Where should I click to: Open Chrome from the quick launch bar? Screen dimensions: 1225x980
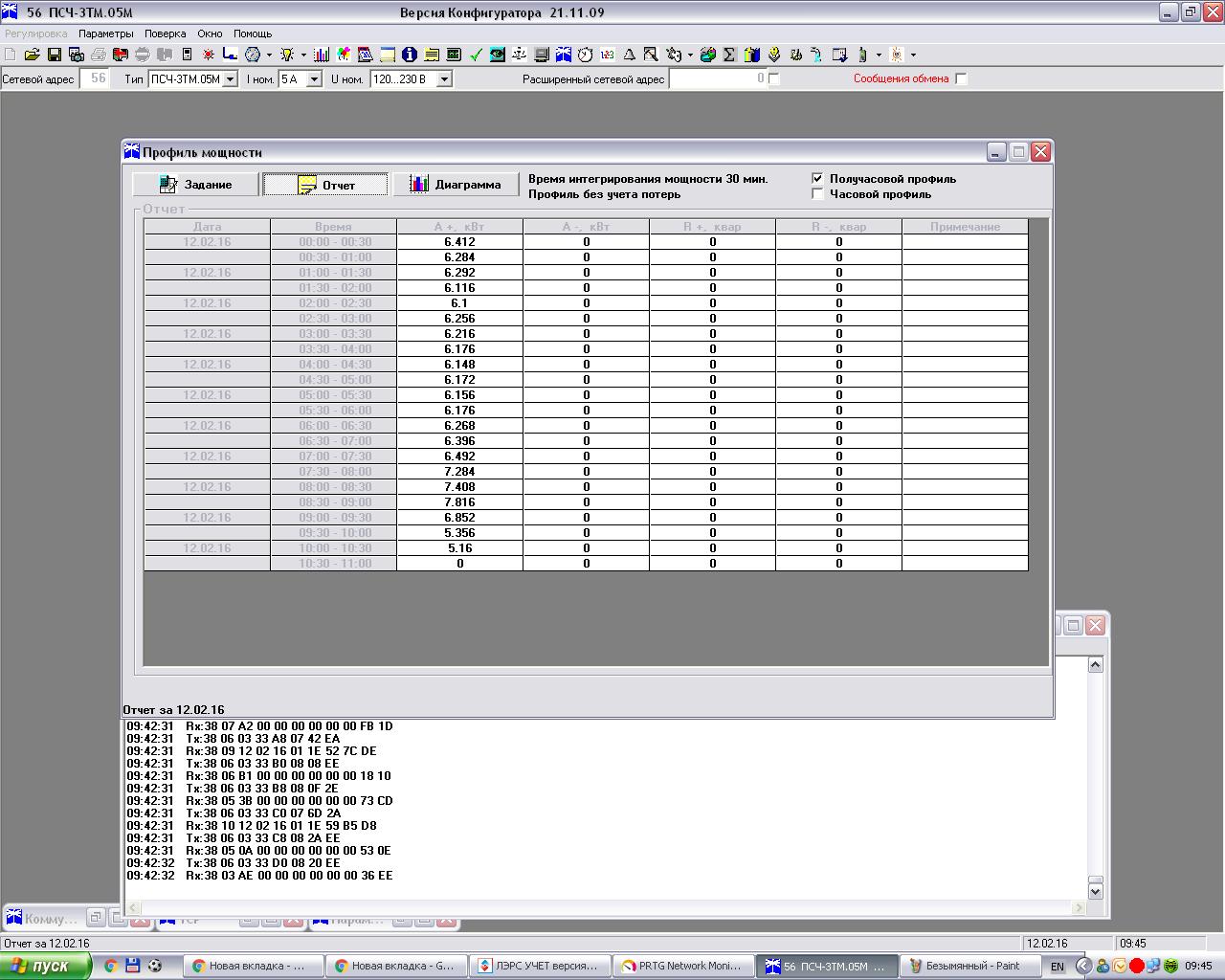(110, 966)
